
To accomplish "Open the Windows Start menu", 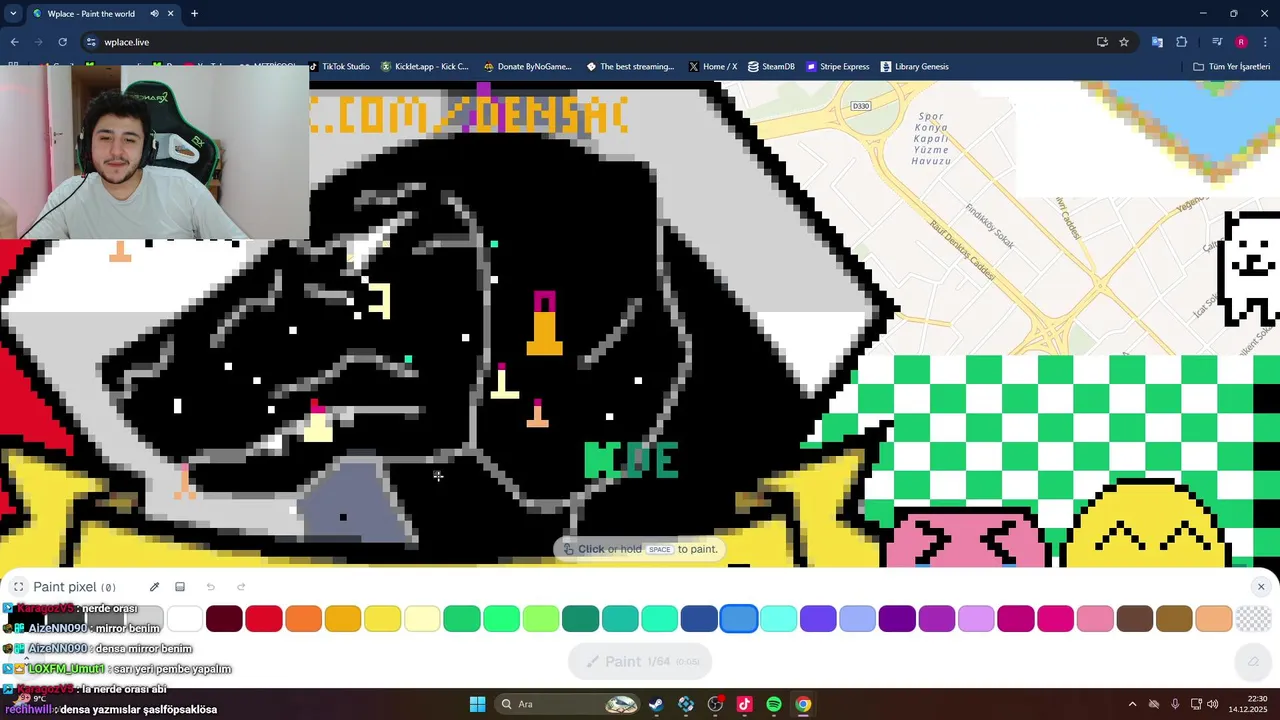I will click(477, 704).
